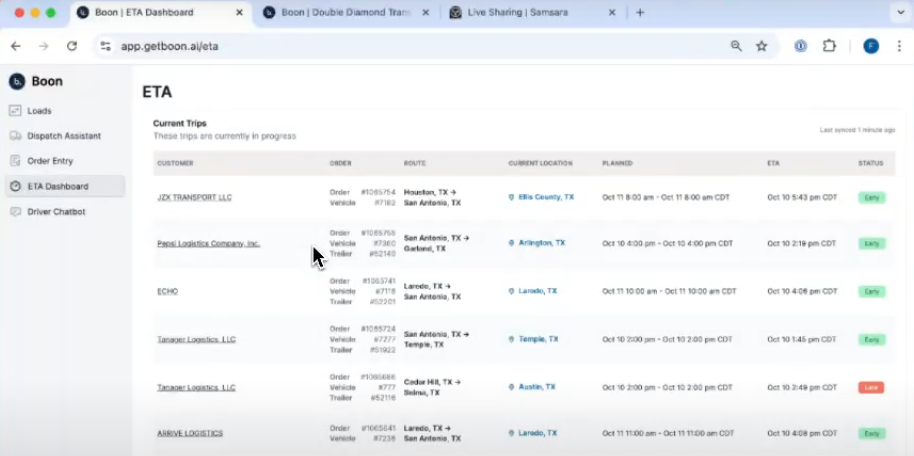Click route Houston, TX to San Antonio
914x456 pixels.
tap(432, 198)
